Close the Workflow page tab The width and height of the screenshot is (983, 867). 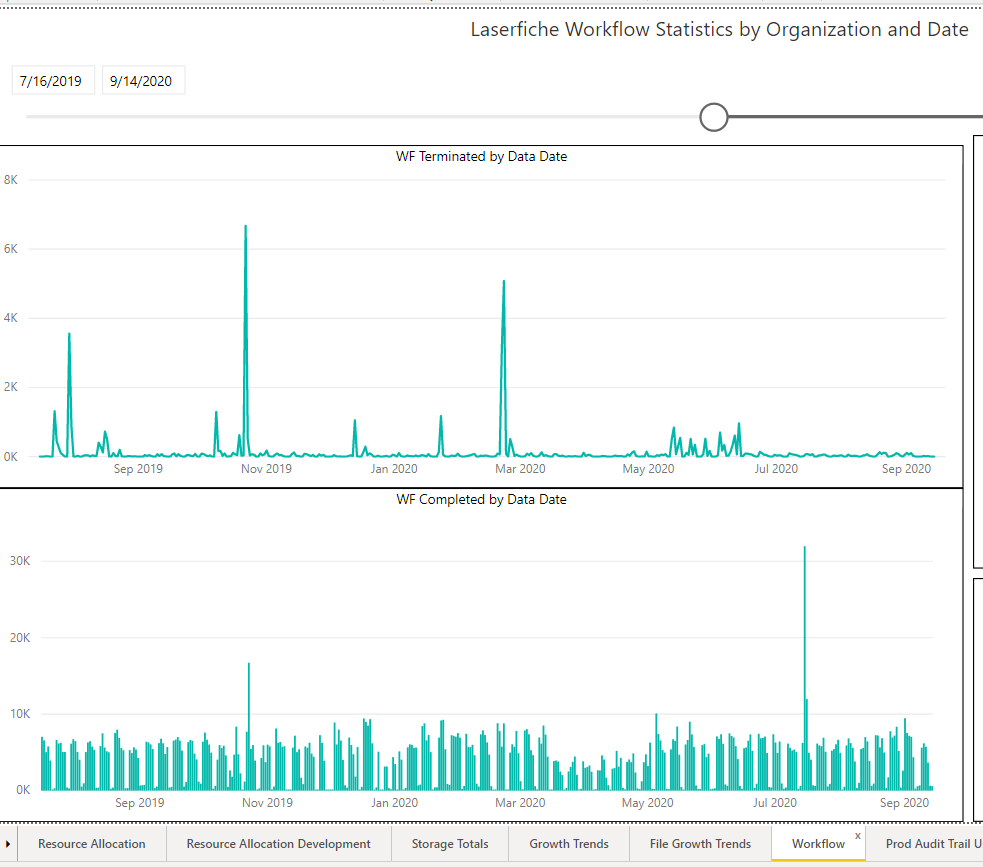coord(857,835)
